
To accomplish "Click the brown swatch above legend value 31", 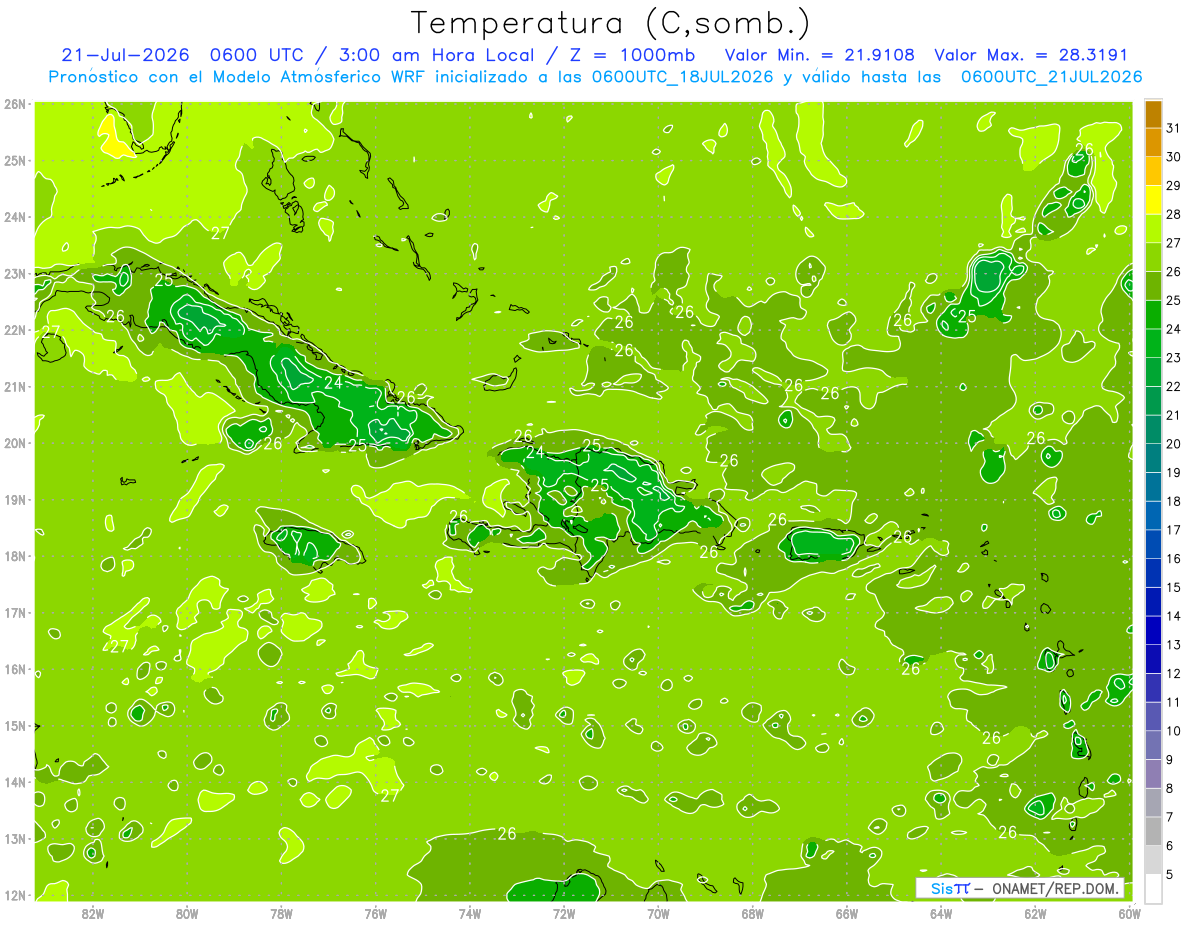I will [x=1153, y=114].
